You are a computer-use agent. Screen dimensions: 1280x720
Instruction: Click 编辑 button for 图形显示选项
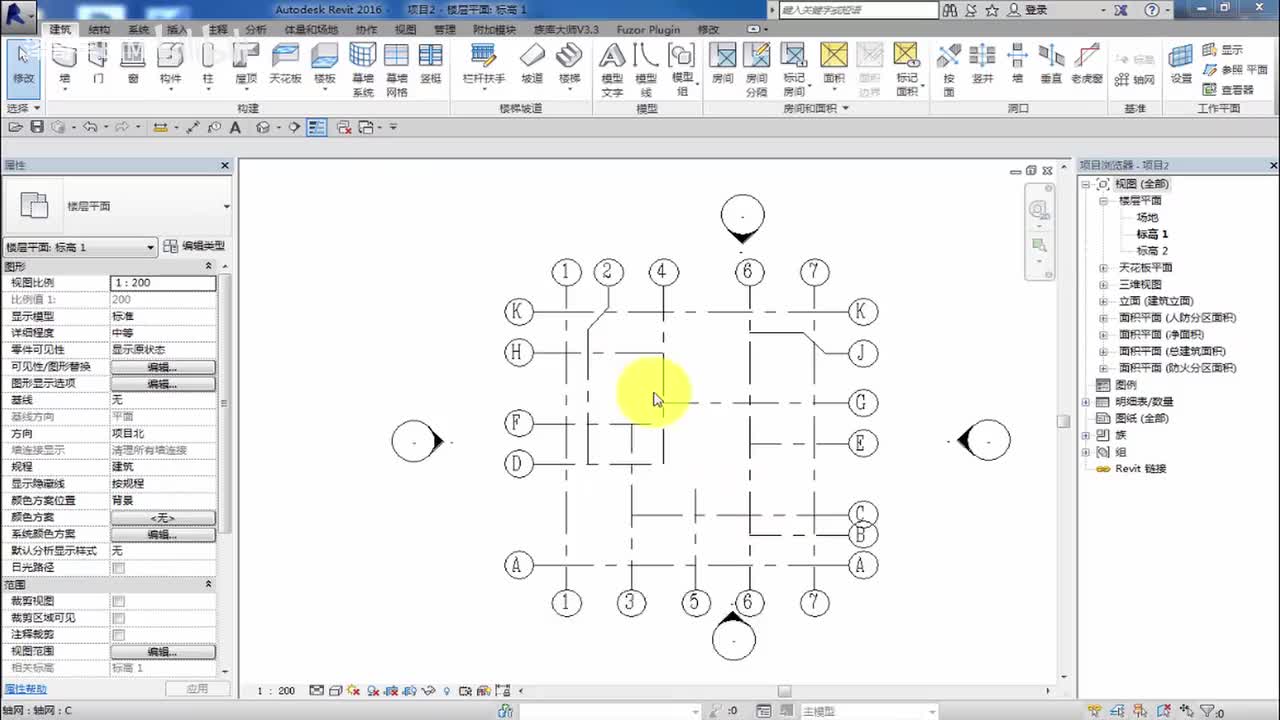coord(163,384)
